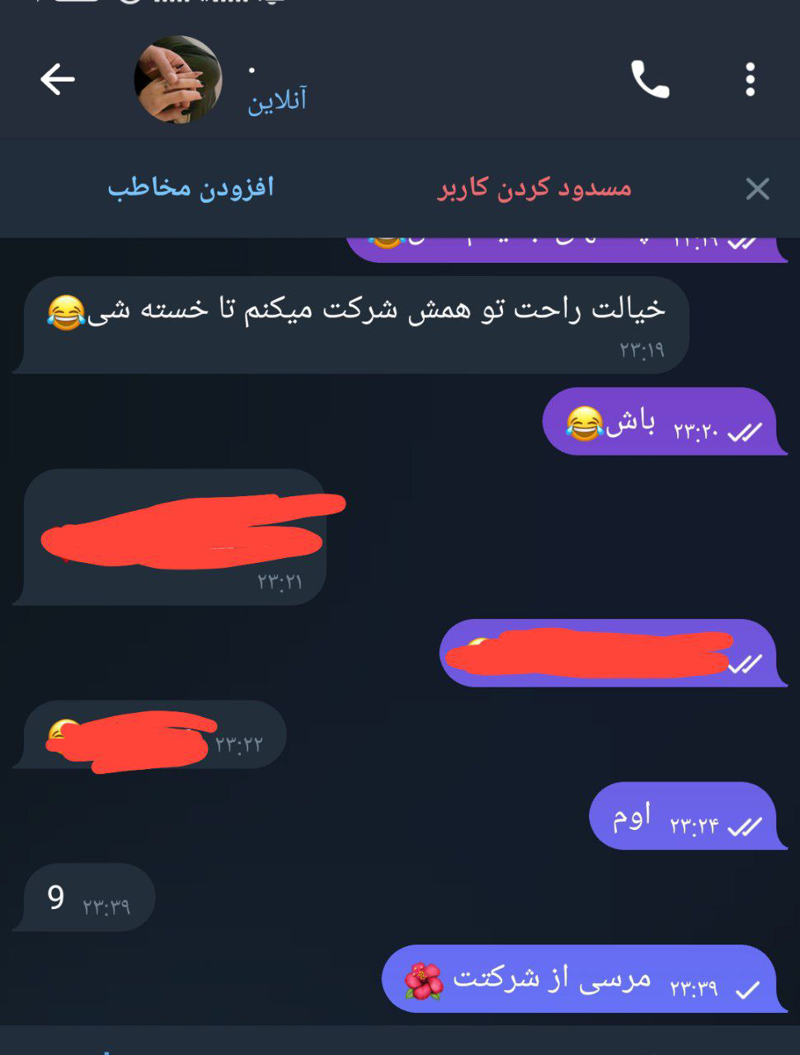Tap the back arrow icon

point(57,79)
